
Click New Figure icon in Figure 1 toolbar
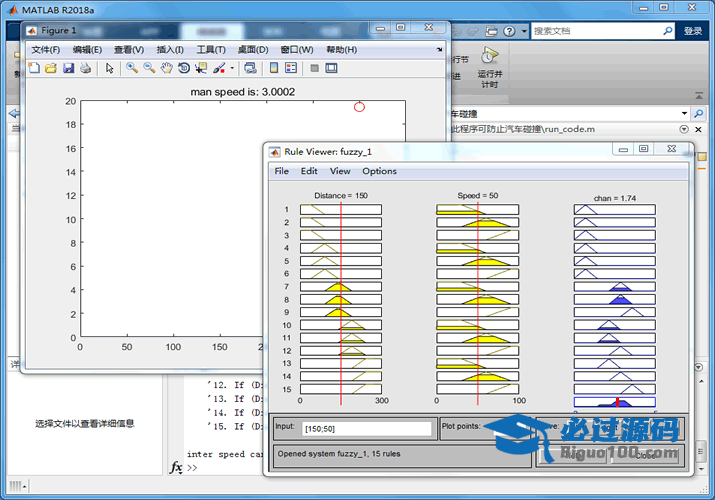pos(34,68)
